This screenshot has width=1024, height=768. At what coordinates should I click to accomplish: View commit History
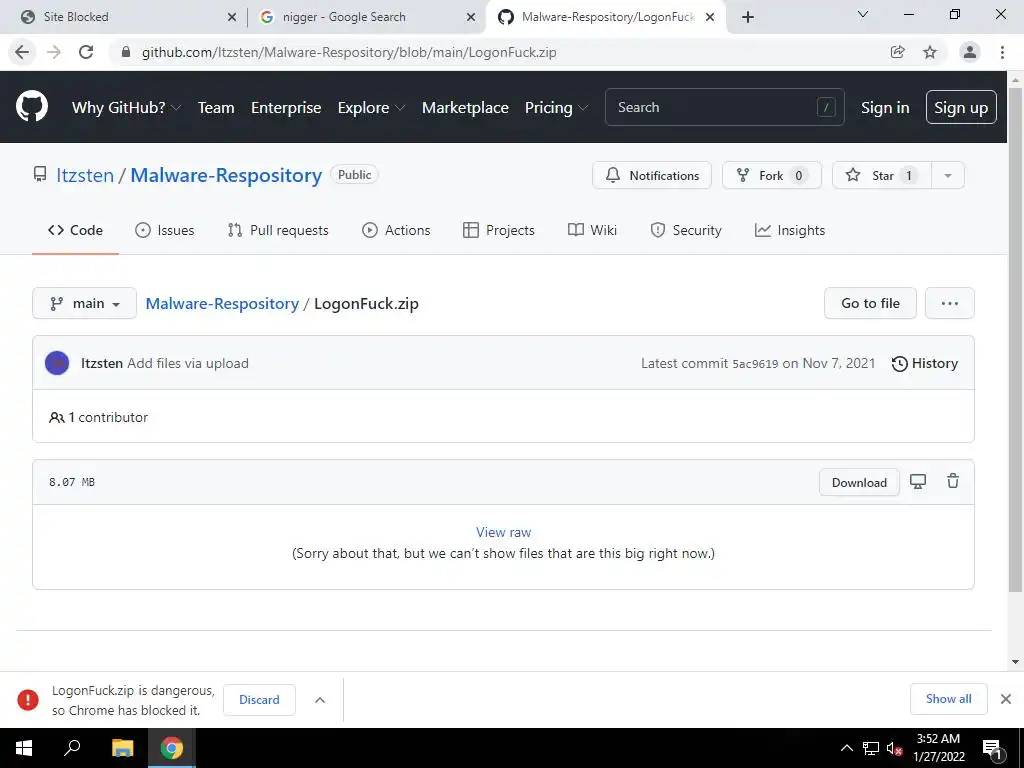[x=924, y=363]
